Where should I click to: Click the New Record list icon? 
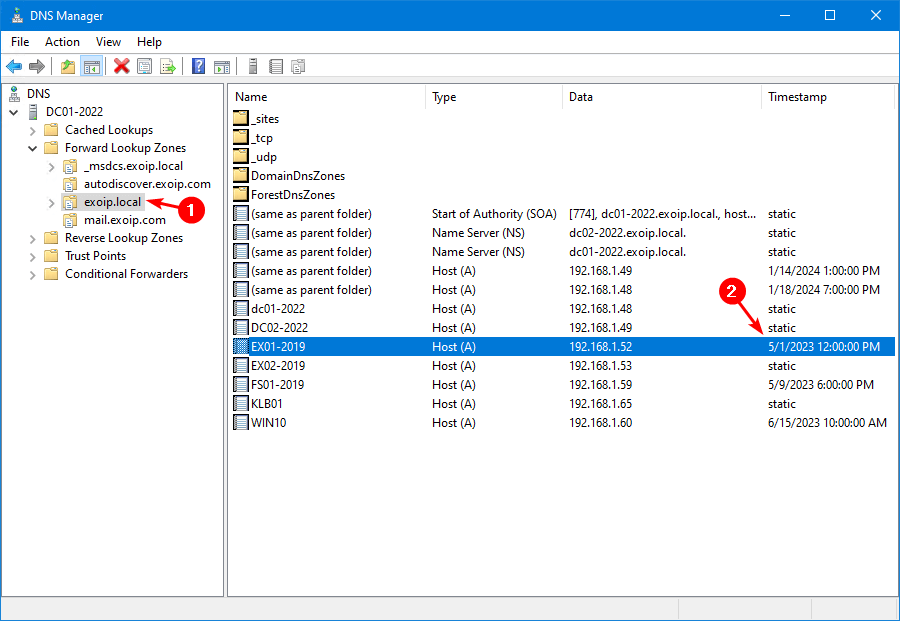275,67
